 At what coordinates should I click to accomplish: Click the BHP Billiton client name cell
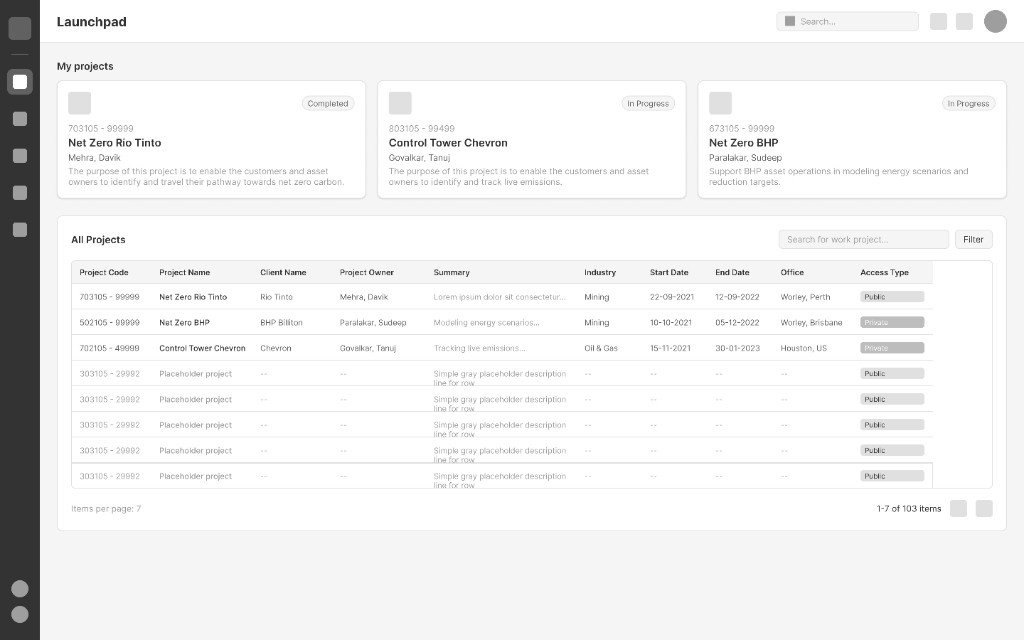pos(281,322)
